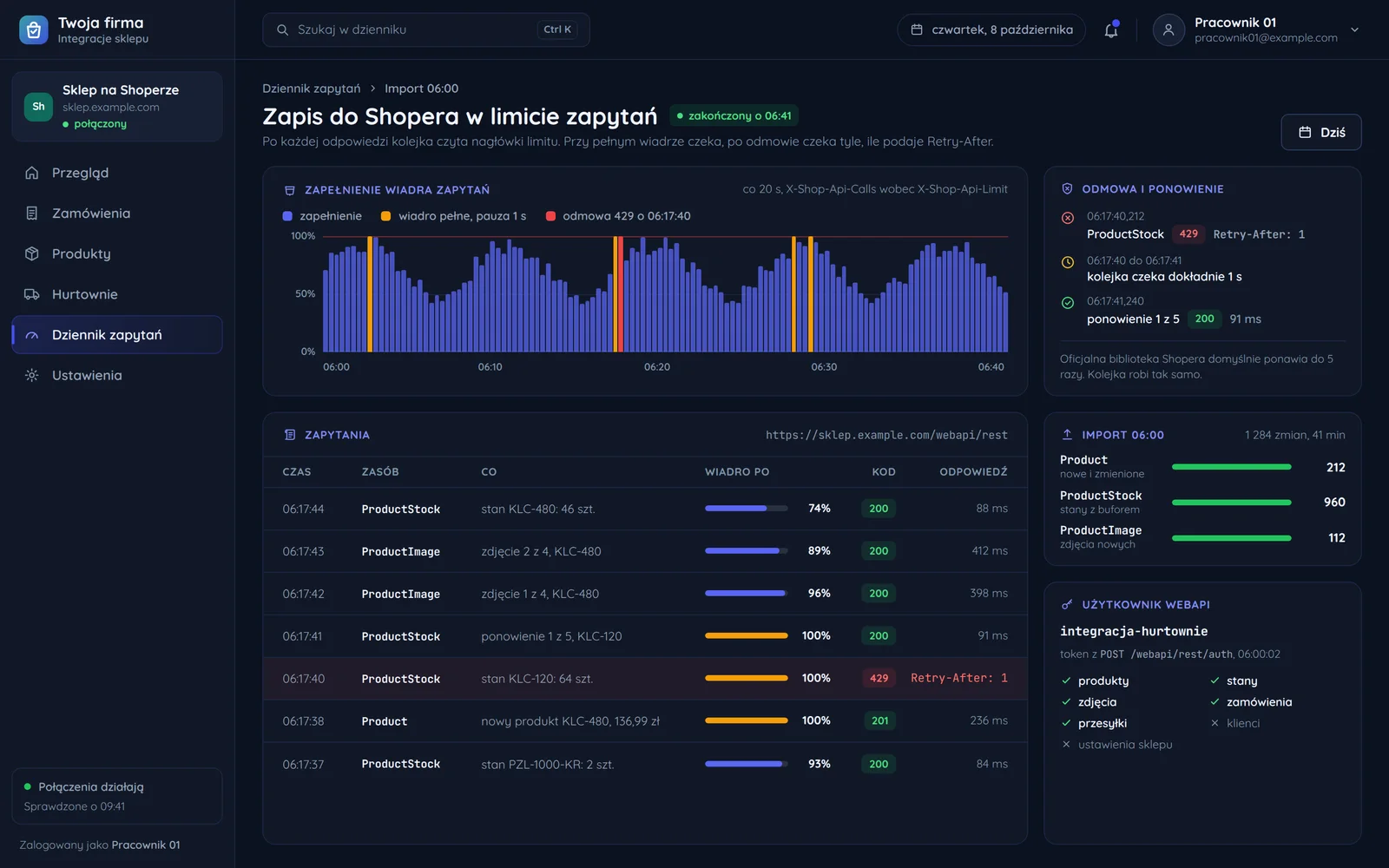Screen dimensions: 1389x868
Task: Click the upload icon beside Import 06:00
Action: [1067, 434]
